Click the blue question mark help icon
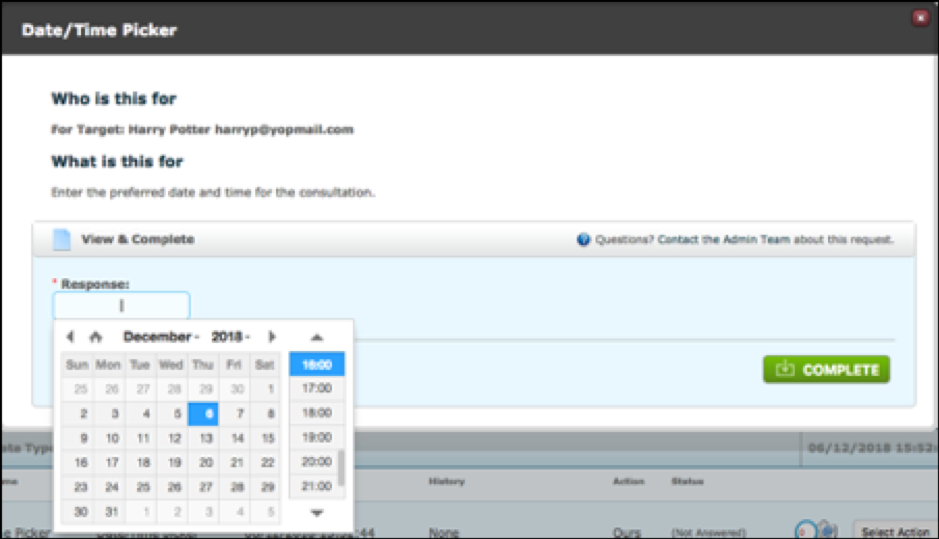The image size is (939, 539). click(583, 240)
